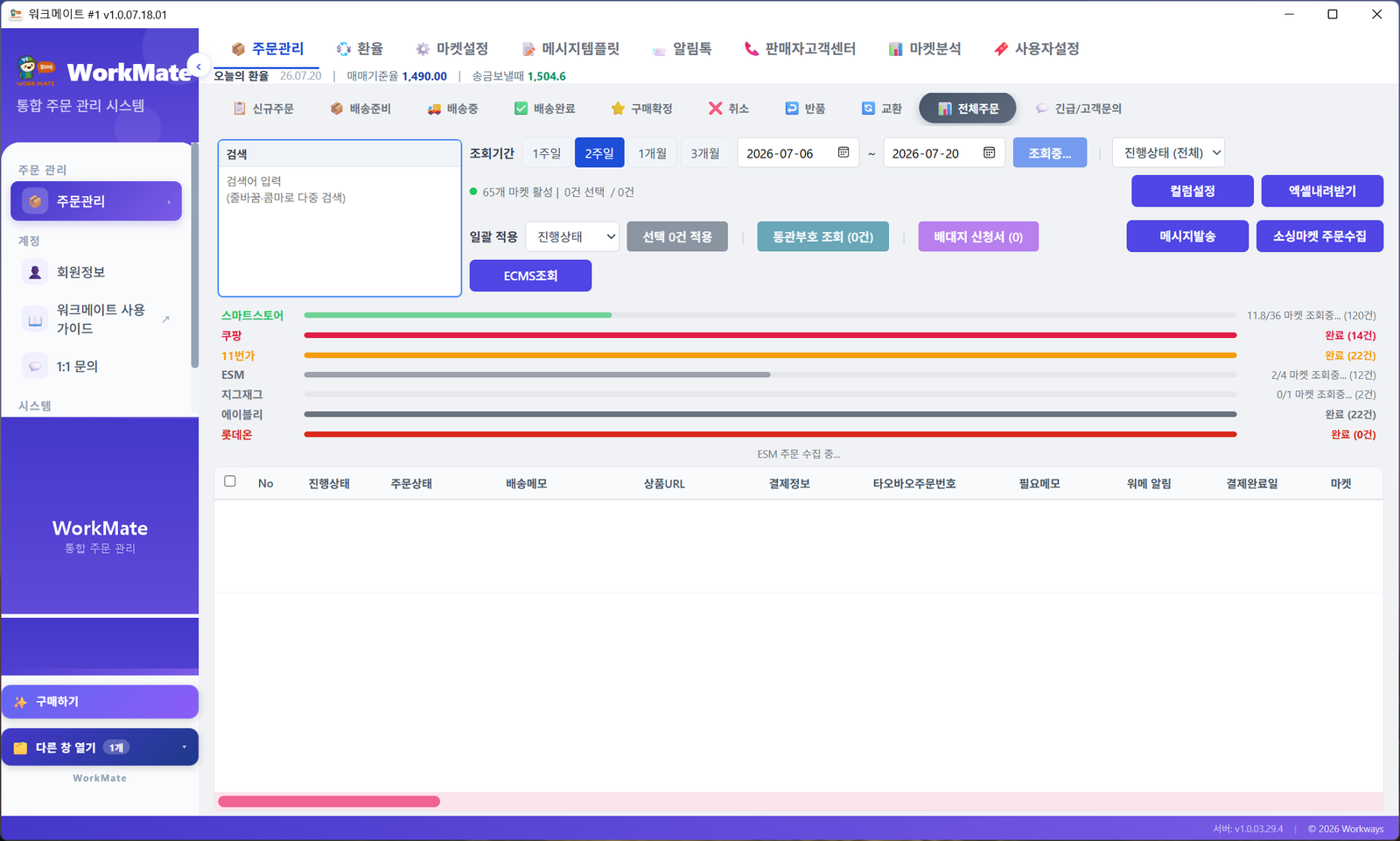
Task: Expand the 다른 창 열기 dropdown arrow
Action: [x=184, y=747]
